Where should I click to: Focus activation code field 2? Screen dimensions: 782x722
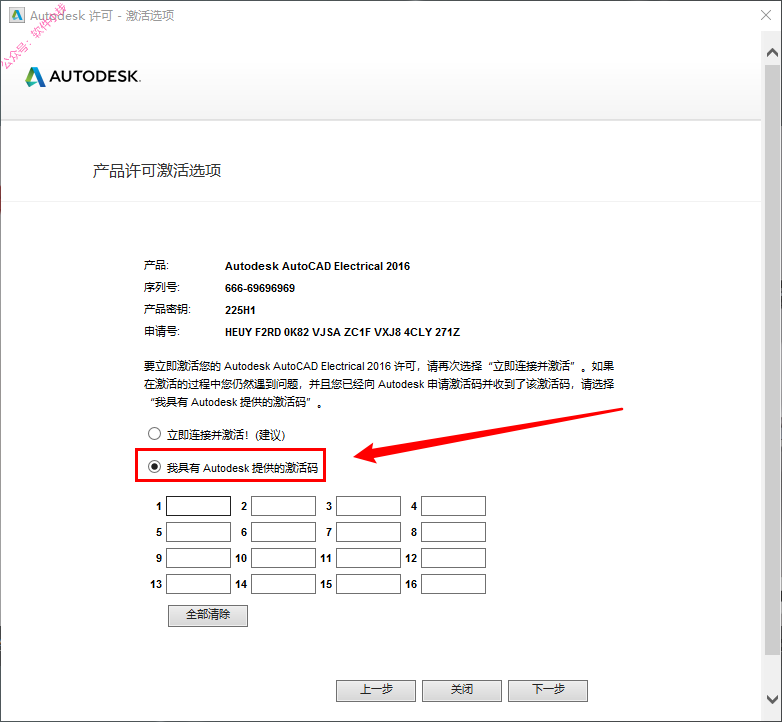point(283,506)
